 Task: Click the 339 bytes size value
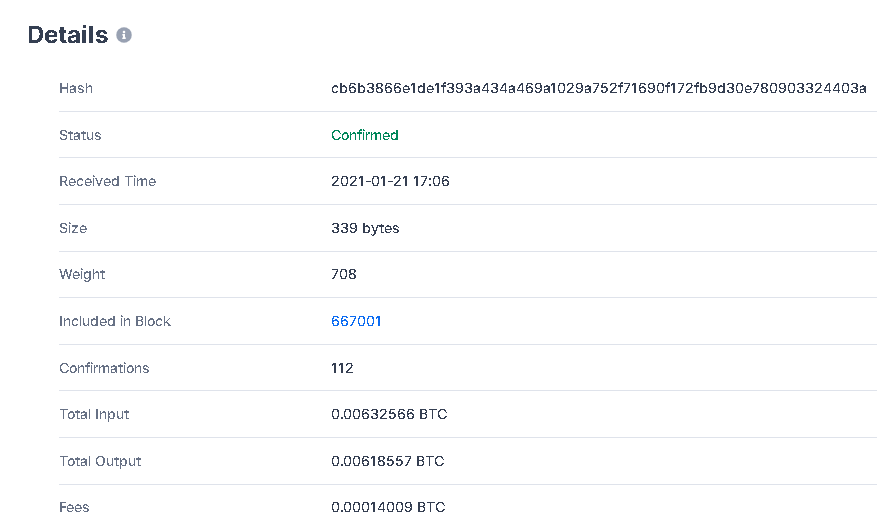[365, 229]
